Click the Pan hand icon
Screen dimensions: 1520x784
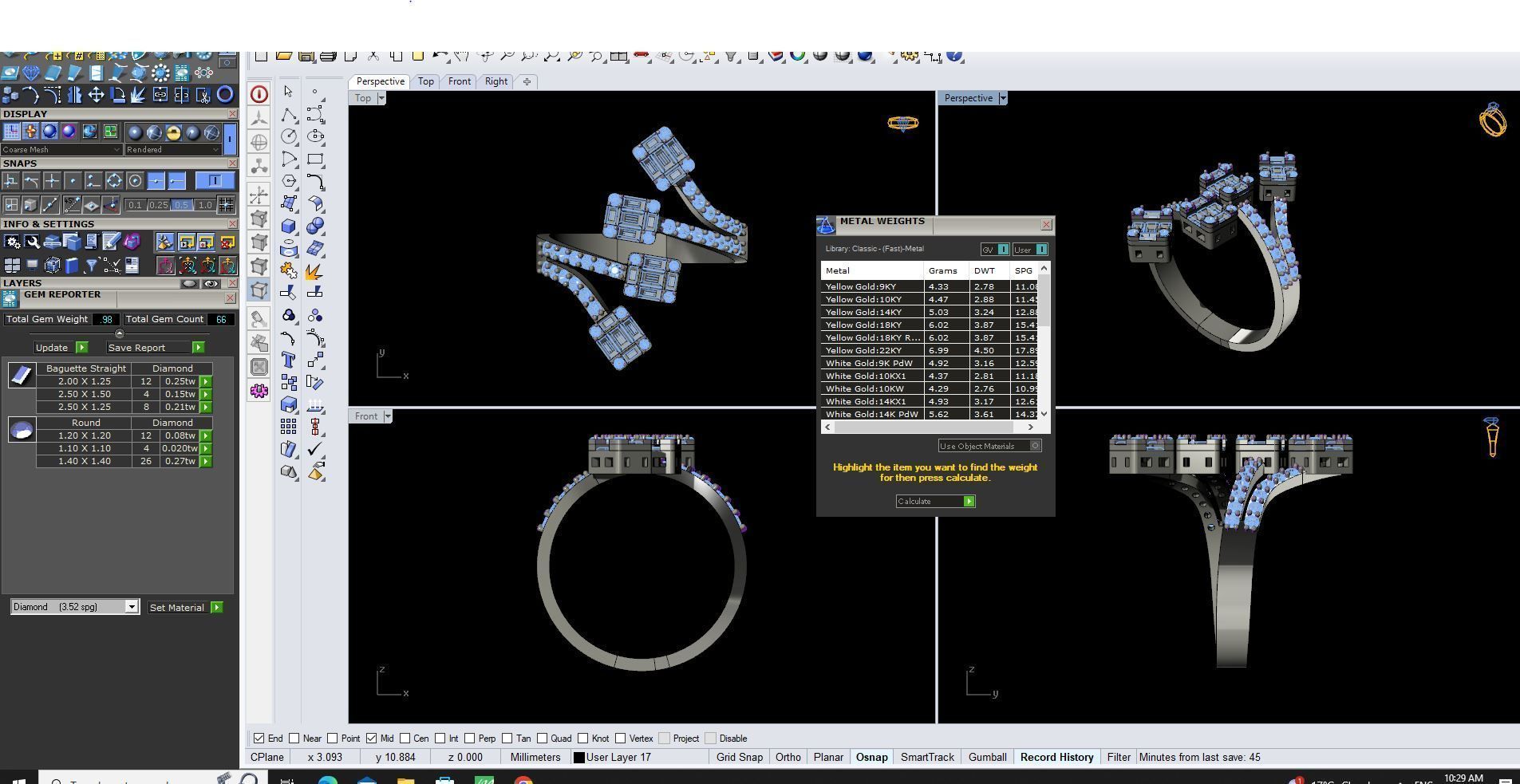462,55
